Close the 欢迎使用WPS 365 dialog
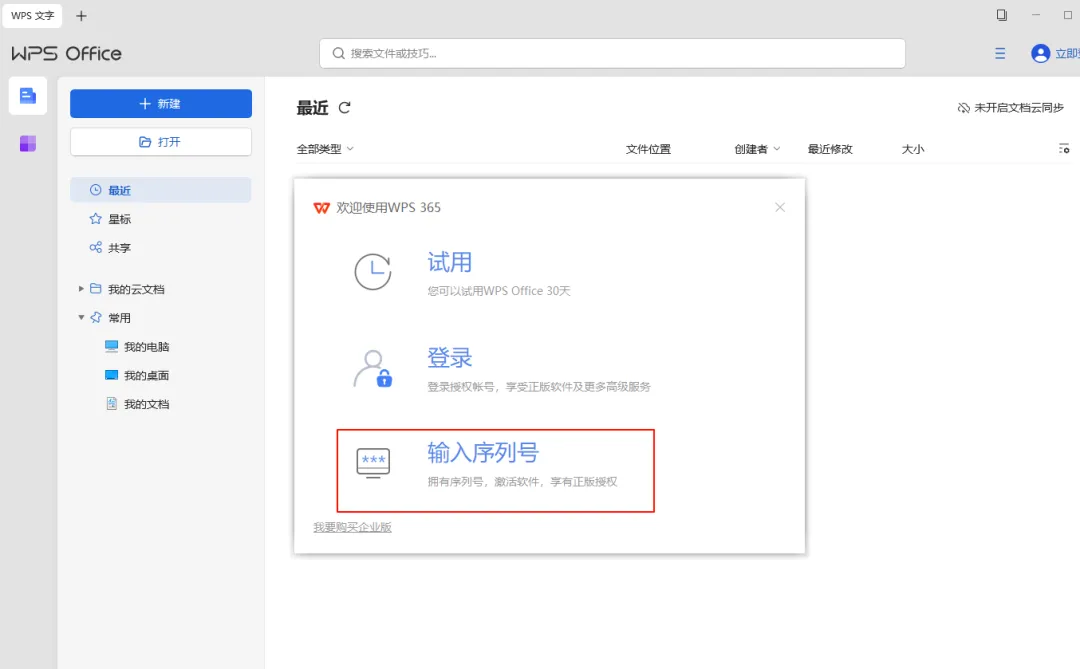 point(780,207)
